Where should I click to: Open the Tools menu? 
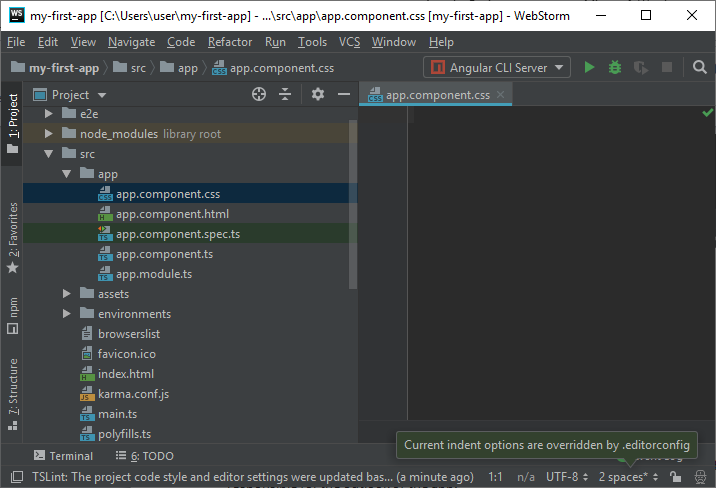coord(312,42)
